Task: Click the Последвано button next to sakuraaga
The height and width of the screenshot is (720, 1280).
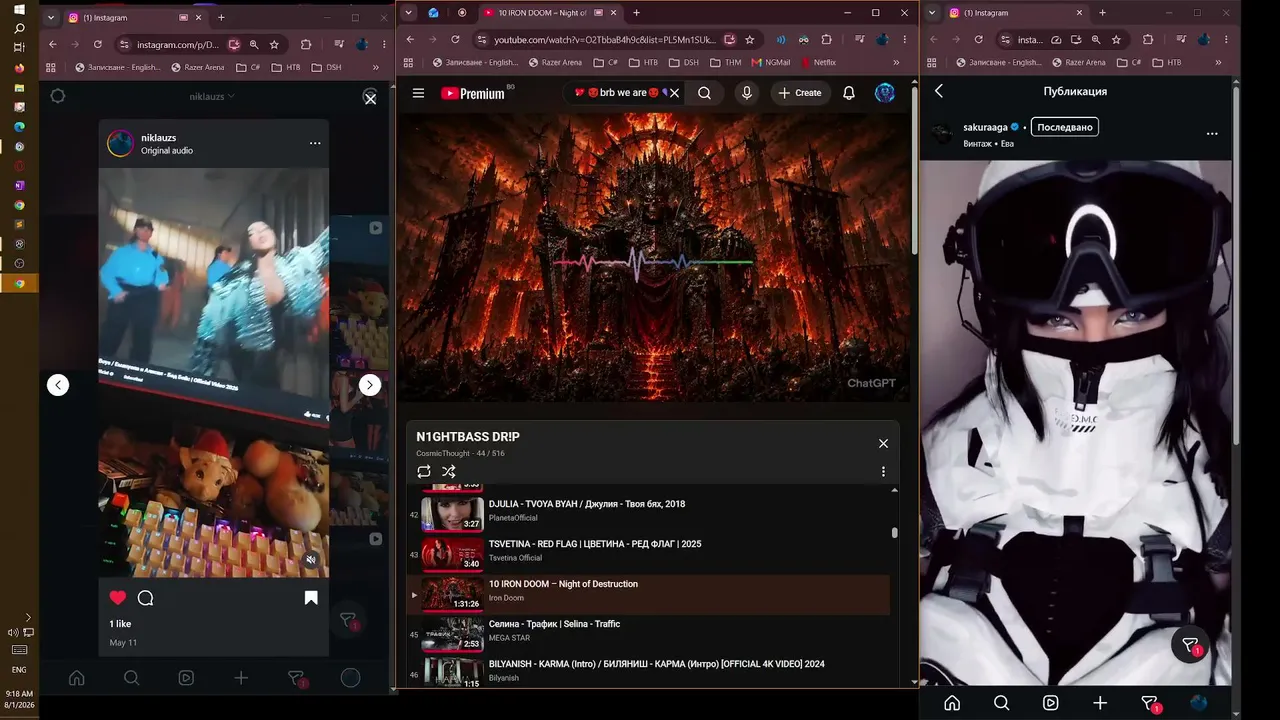Action: point(1065,127)
